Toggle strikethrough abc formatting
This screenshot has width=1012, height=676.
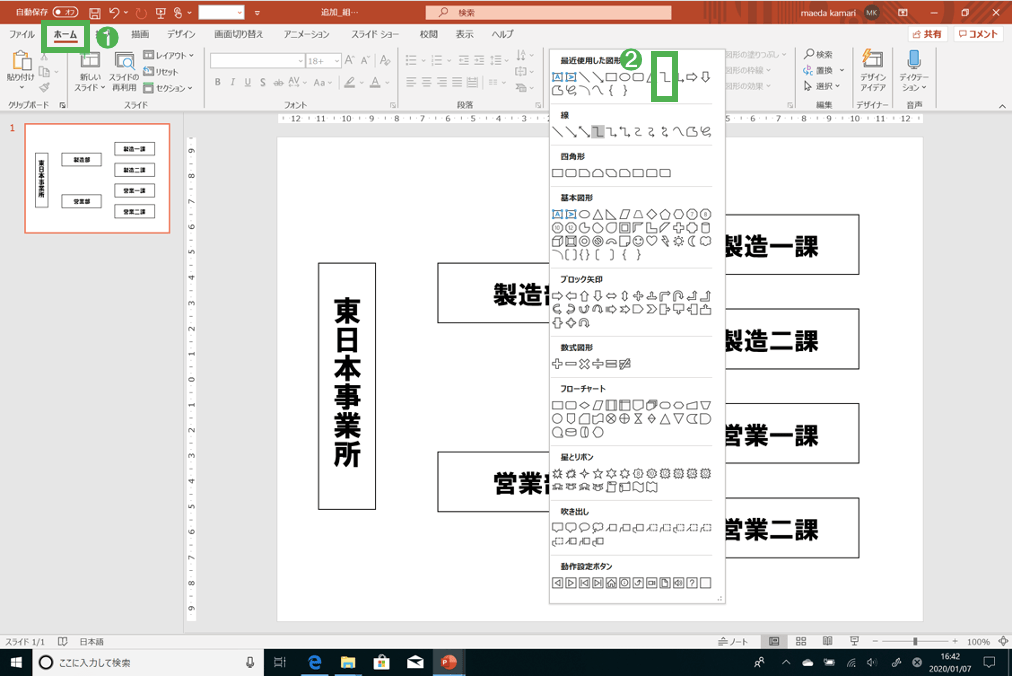click(x=278, y=82)
